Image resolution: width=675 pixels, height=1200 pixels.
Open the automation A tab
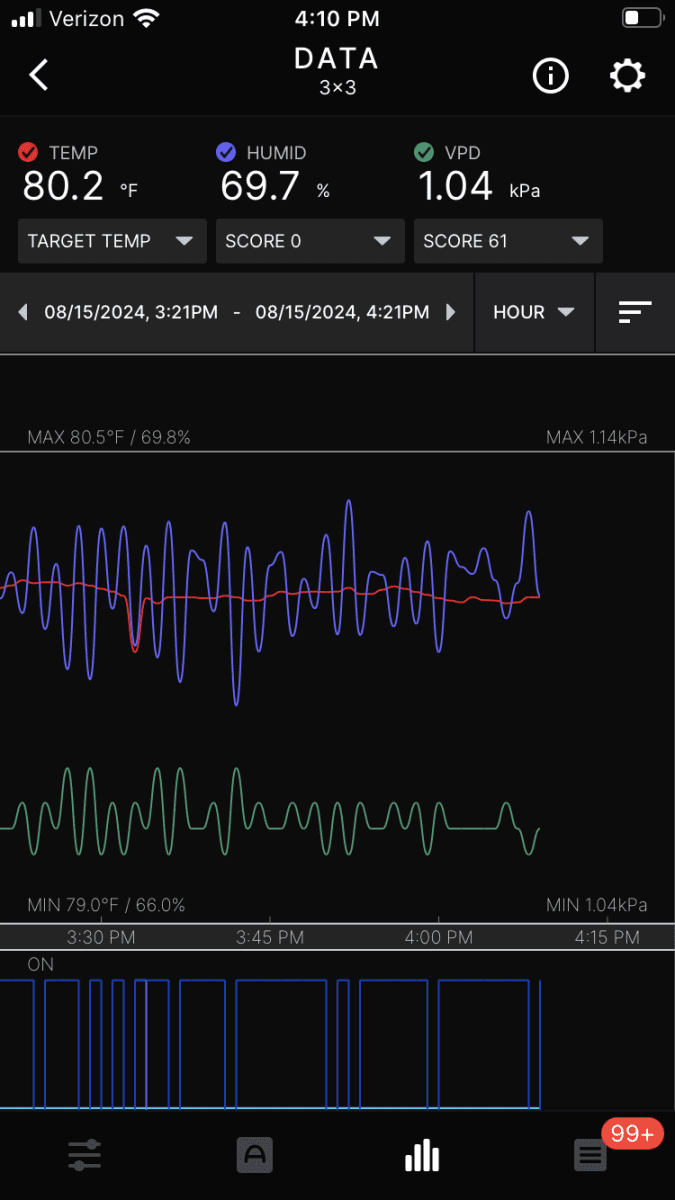pos(254,1156)
